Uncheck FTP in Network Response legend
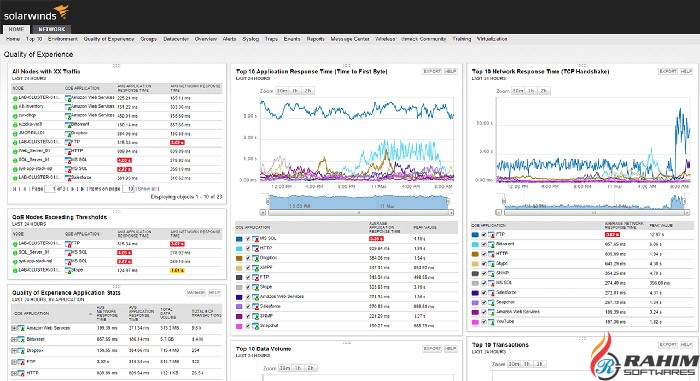The height and width of the screenshot is (381, 700). click(x=484, y=235)
